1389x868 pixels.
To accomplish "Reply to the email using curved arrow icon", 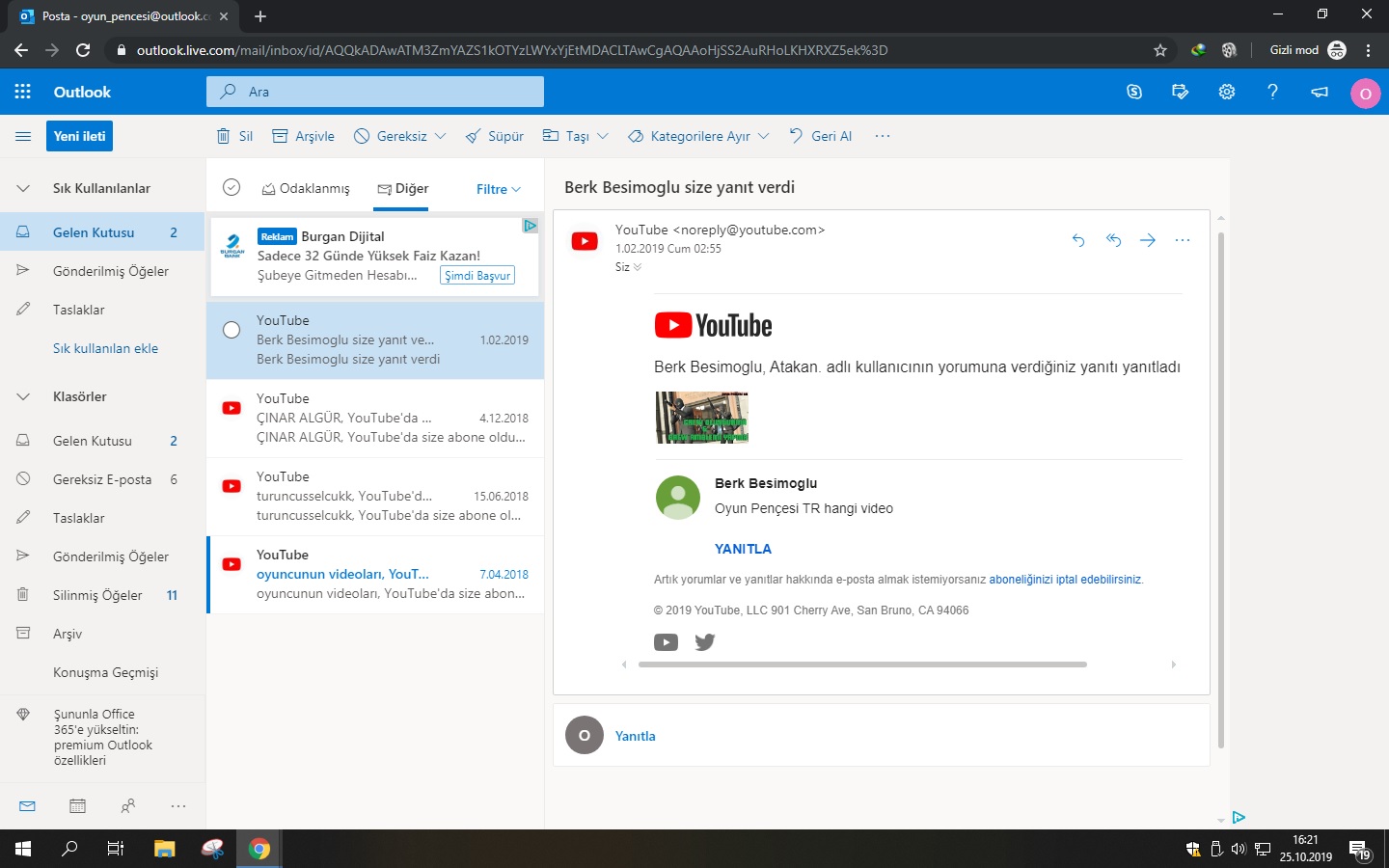I will pos(1077,240).
